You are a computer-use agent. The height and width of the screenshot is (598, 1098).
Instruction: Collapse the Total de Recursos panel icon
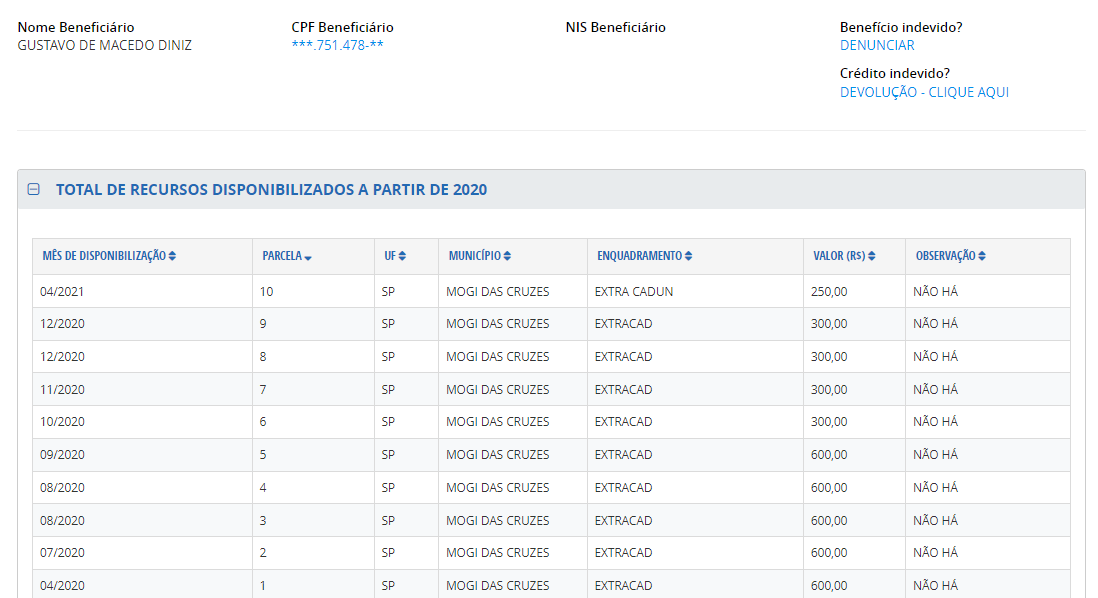point(34,189)
